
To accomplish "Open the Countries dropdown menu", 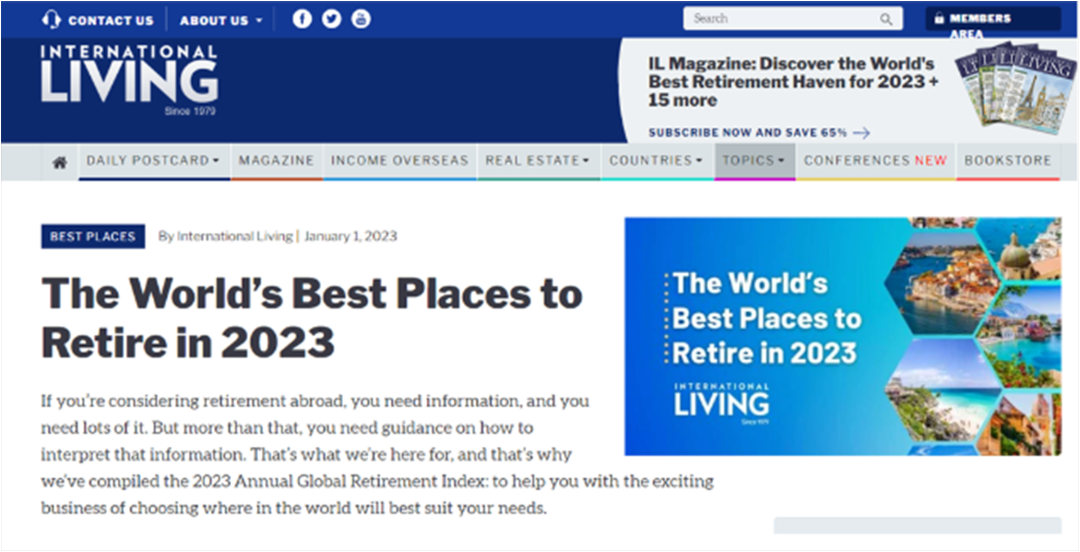I will pyautogui.click(x=656, y=161).
